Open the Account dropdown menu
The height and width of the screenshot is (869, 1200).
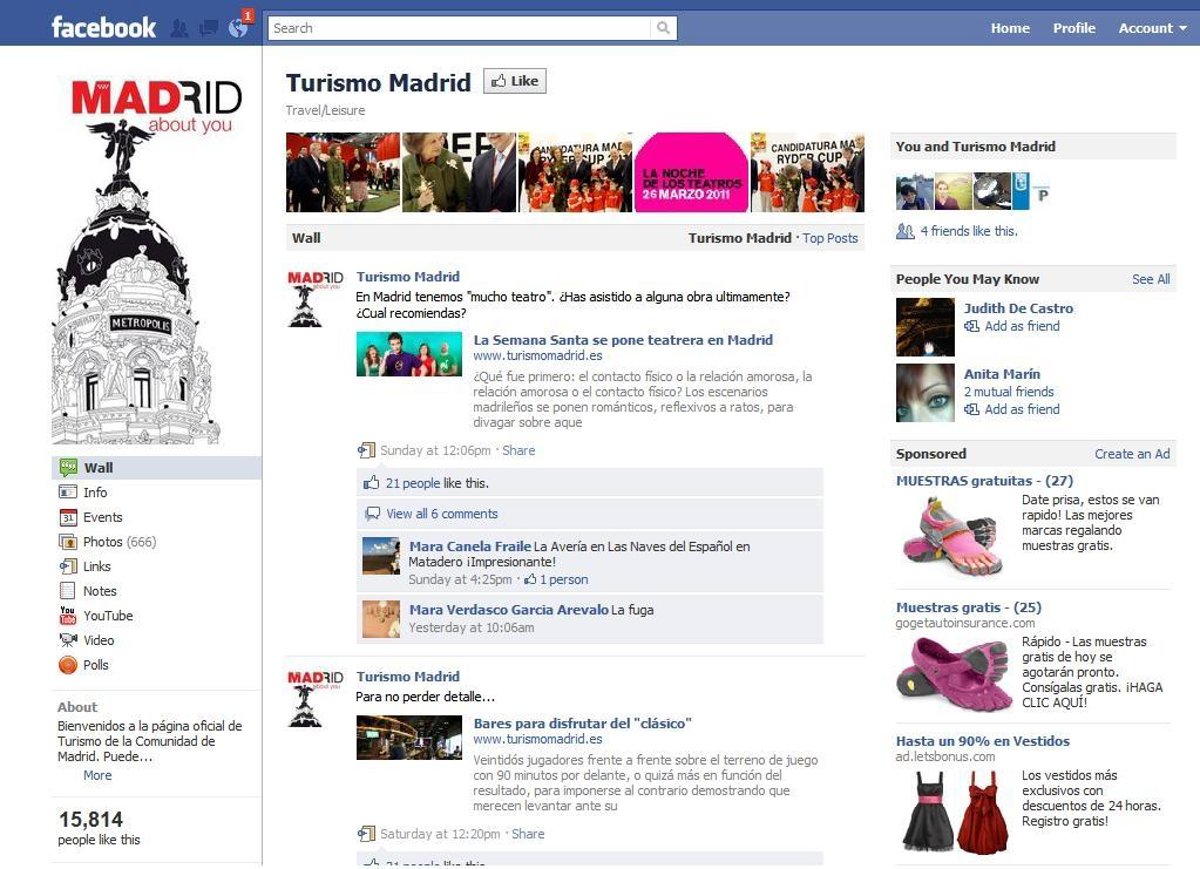(1150, 28)
